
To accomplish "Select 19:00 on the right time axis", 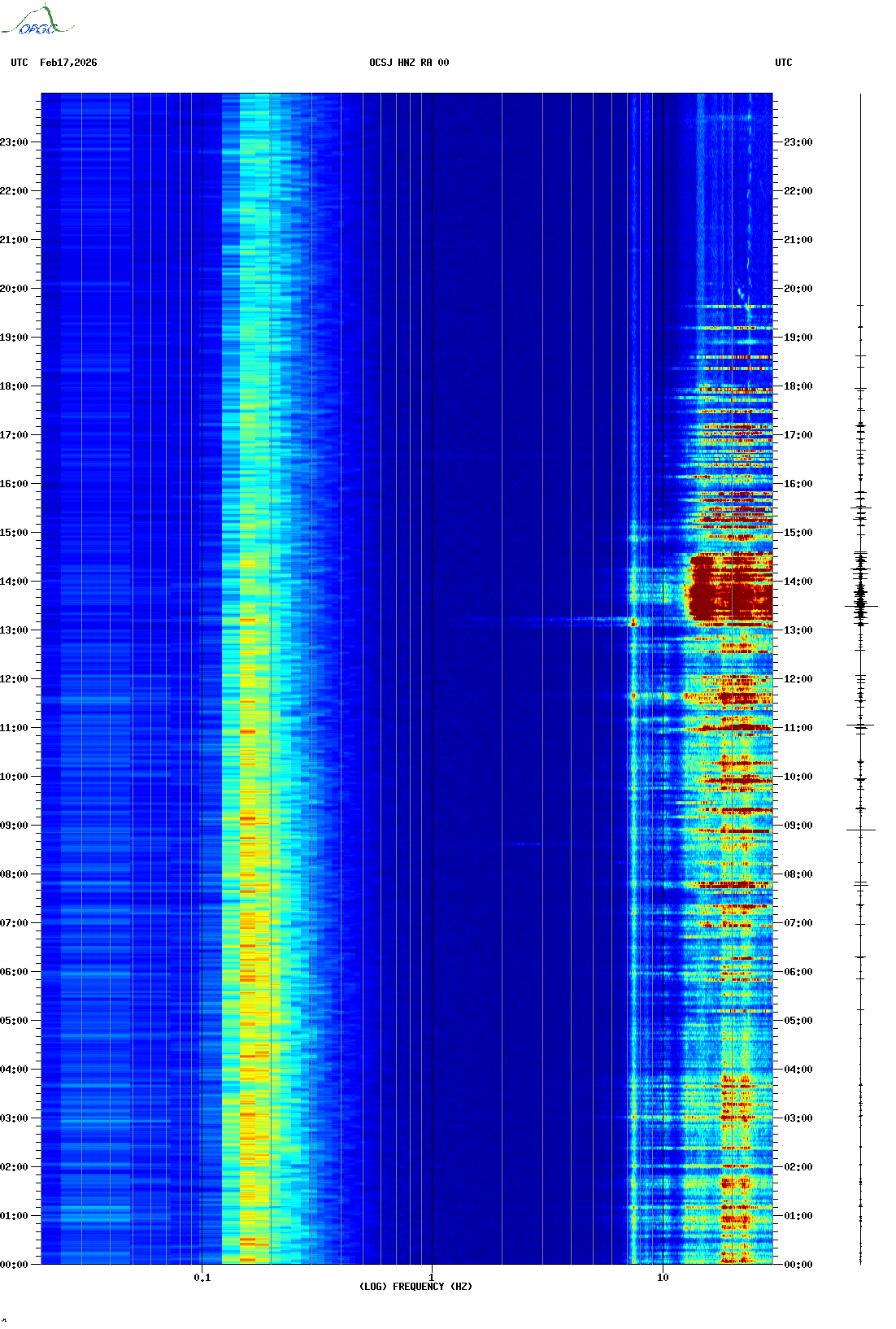I will tap(798, 338).
